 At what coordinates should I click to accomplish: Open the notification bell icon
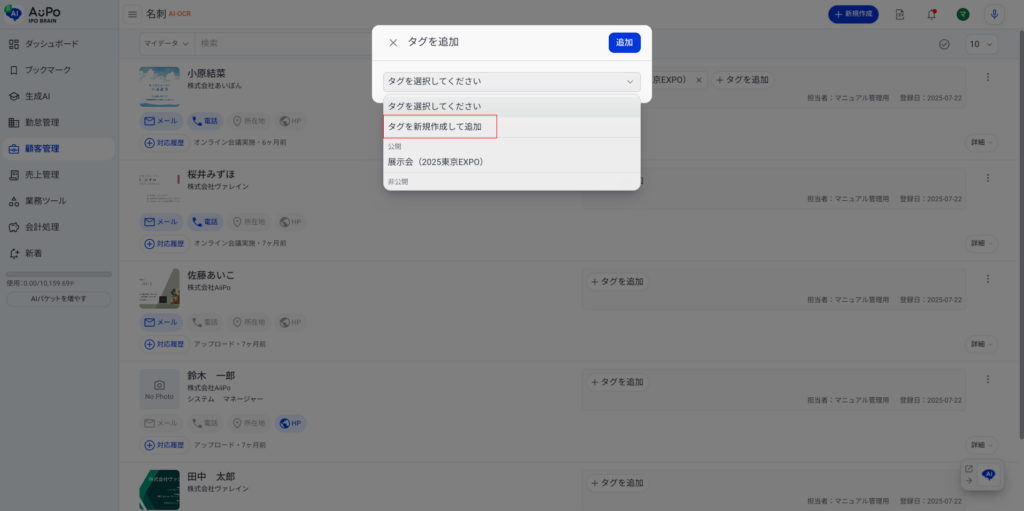click(931, 14)
